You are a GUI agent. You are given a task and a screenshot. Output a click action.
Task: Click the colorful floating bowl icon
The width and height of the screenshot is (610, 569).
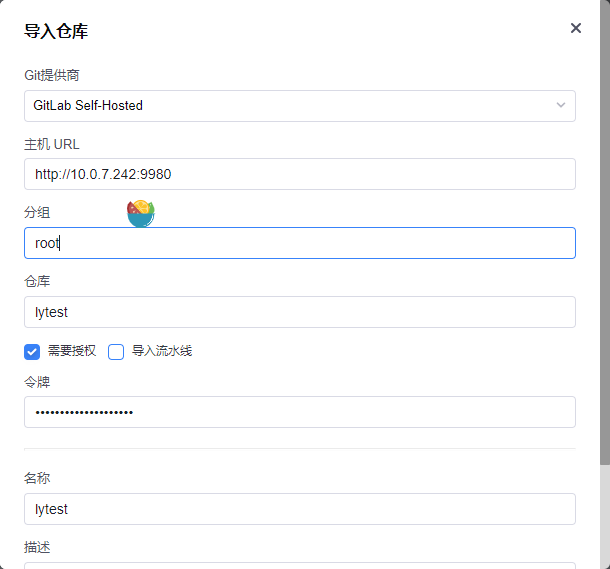(x=141, y=213)
